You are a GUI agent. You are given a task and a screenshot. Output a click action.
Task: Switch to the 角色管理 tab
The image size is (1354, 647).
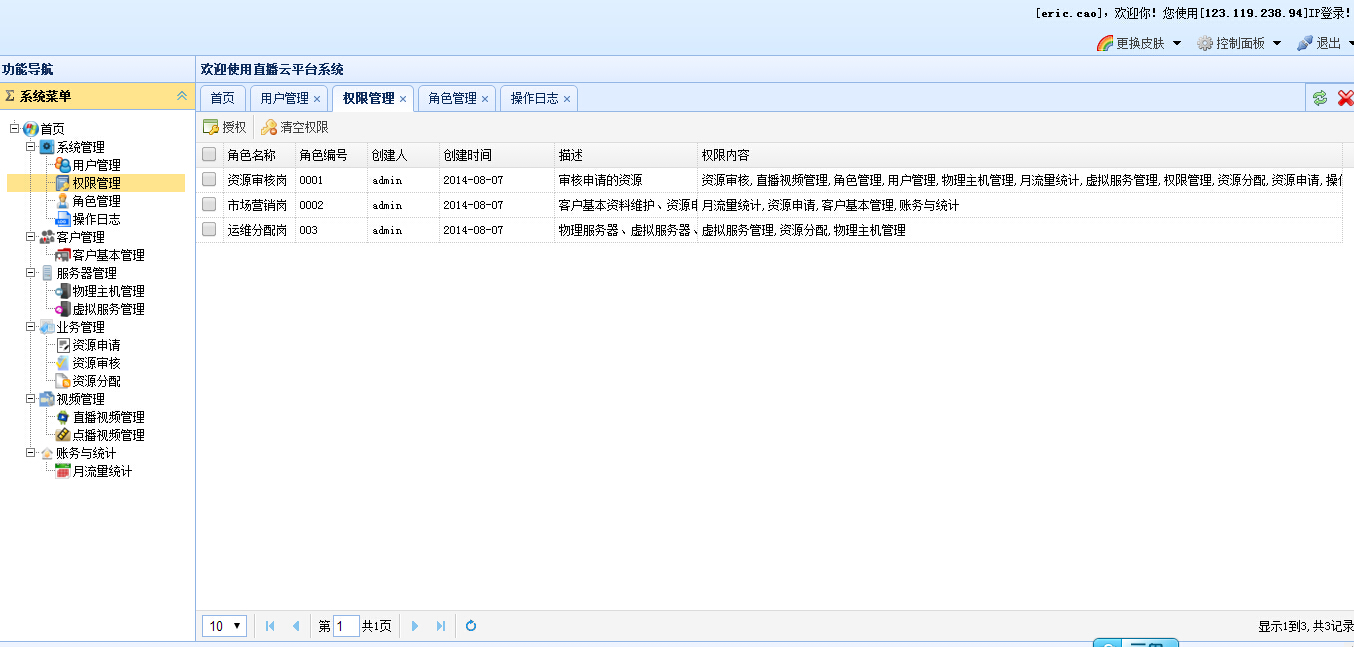click(x=452, y=98)
